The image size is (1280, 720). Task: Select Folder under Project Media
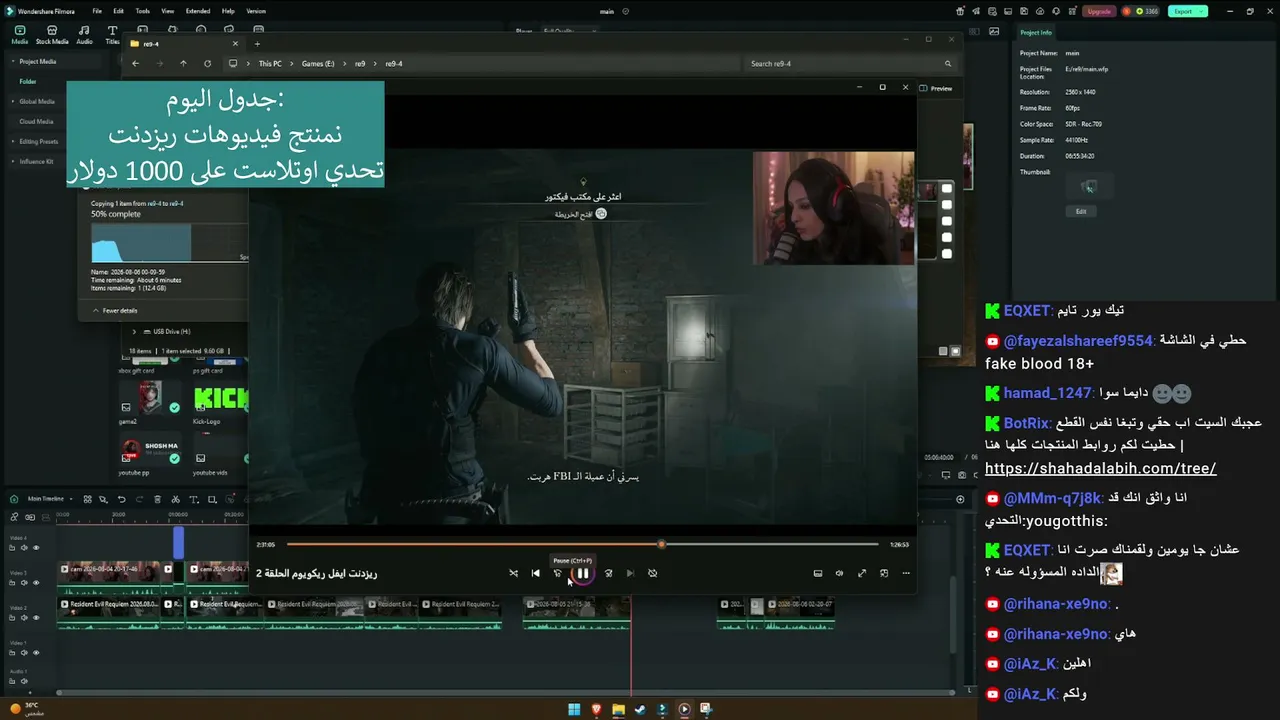(x=28, y=81)
